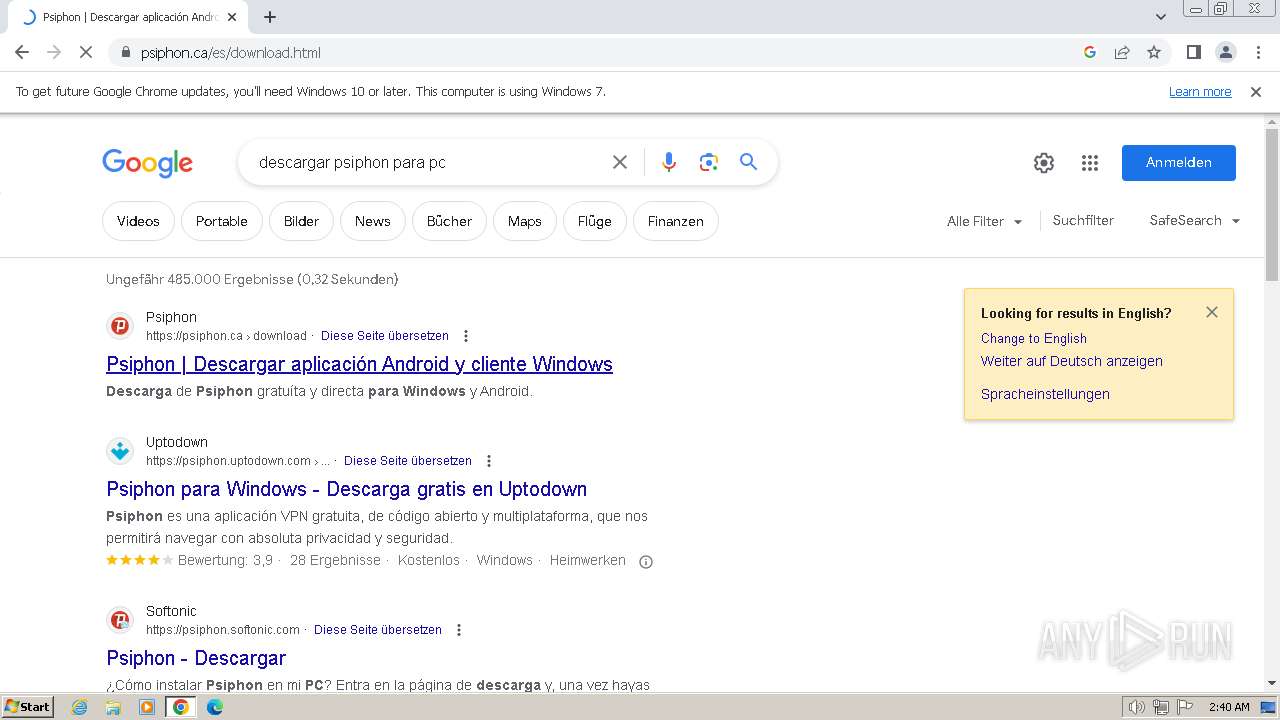
Task: Close the language suggestion box
Action: click(1212, 312)
